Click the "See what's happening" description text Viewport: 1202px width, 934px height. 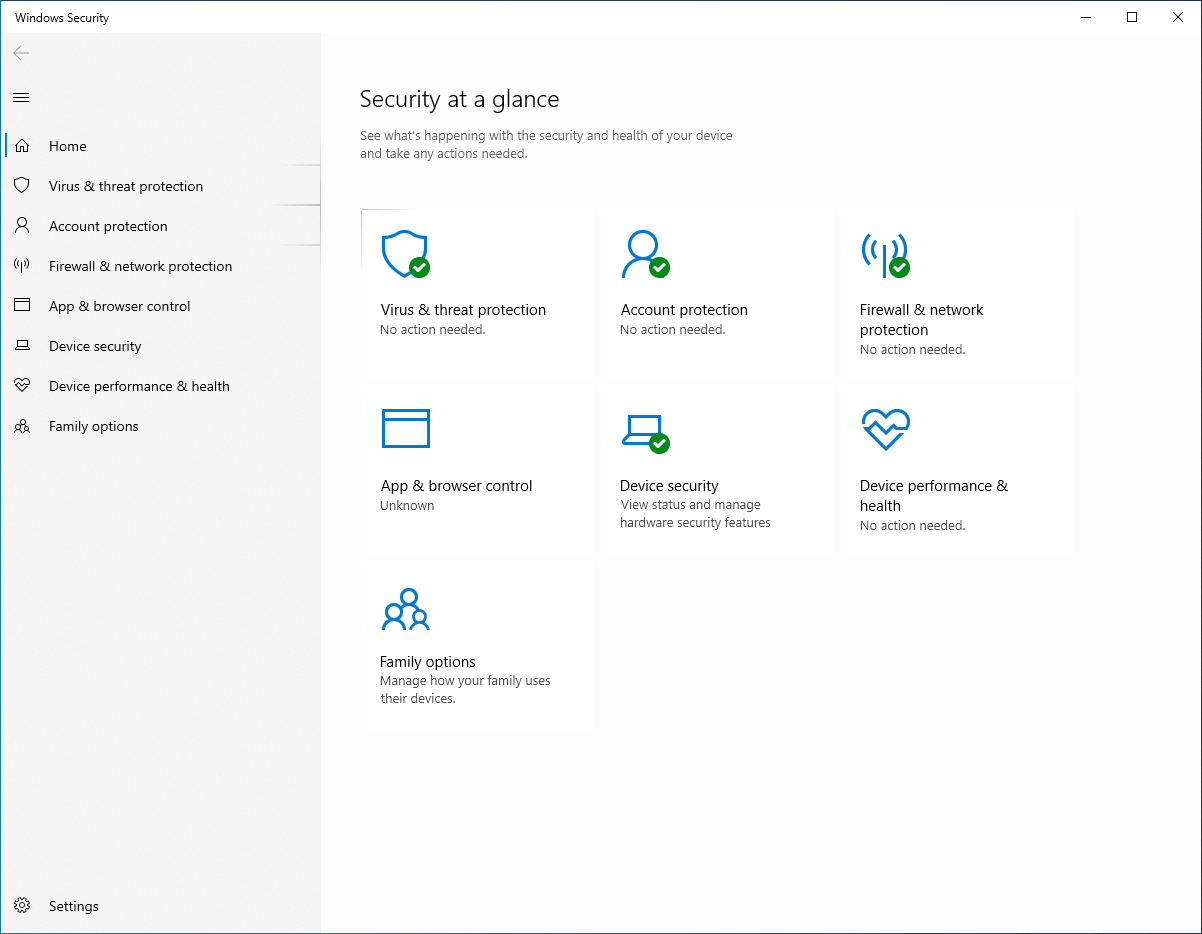pos(546,145)
